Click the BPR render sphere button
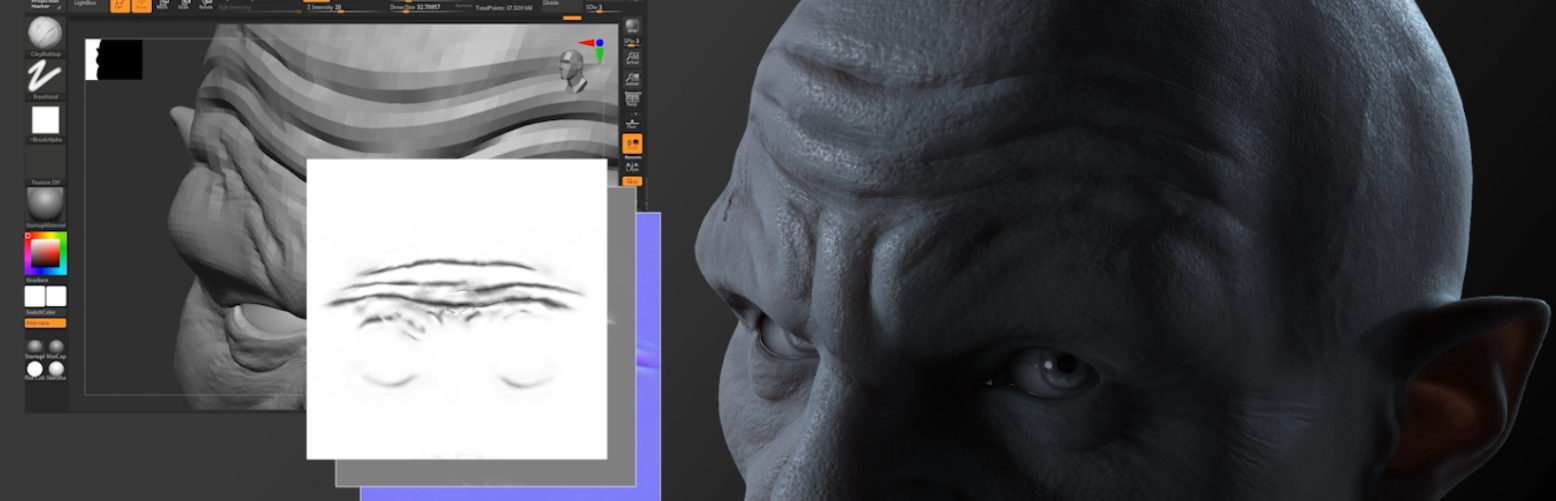The image size is (1556, 501). [632, 25]
